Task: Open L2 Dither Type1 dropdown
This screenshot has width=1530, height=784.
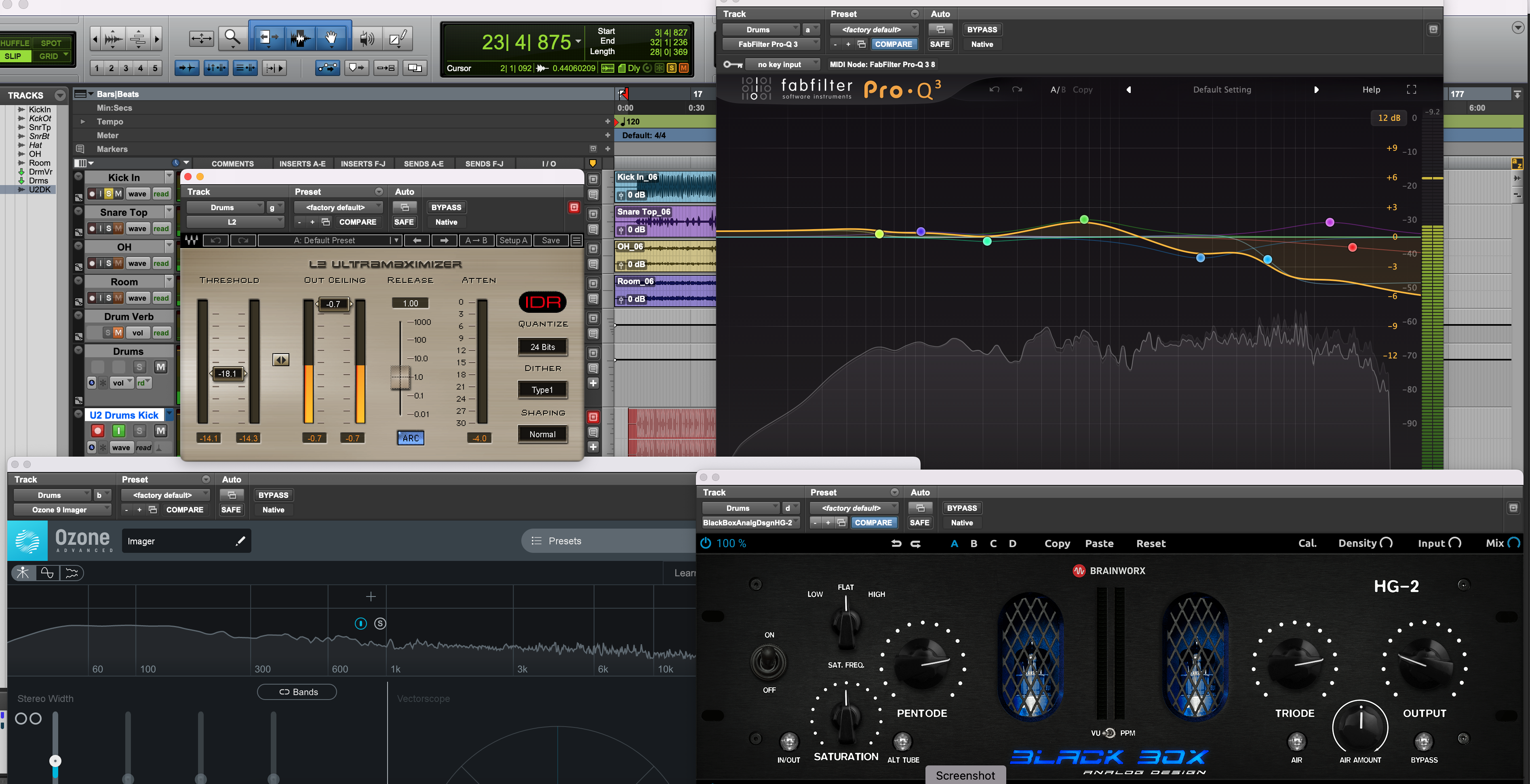Action: tap(542, 390)
